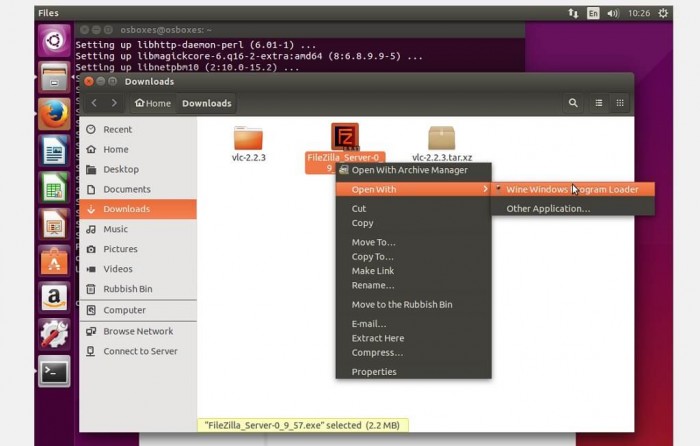Viewport: 700px width, 446px height.
Task: Click the selected-file status bar text
Action: 302,425
